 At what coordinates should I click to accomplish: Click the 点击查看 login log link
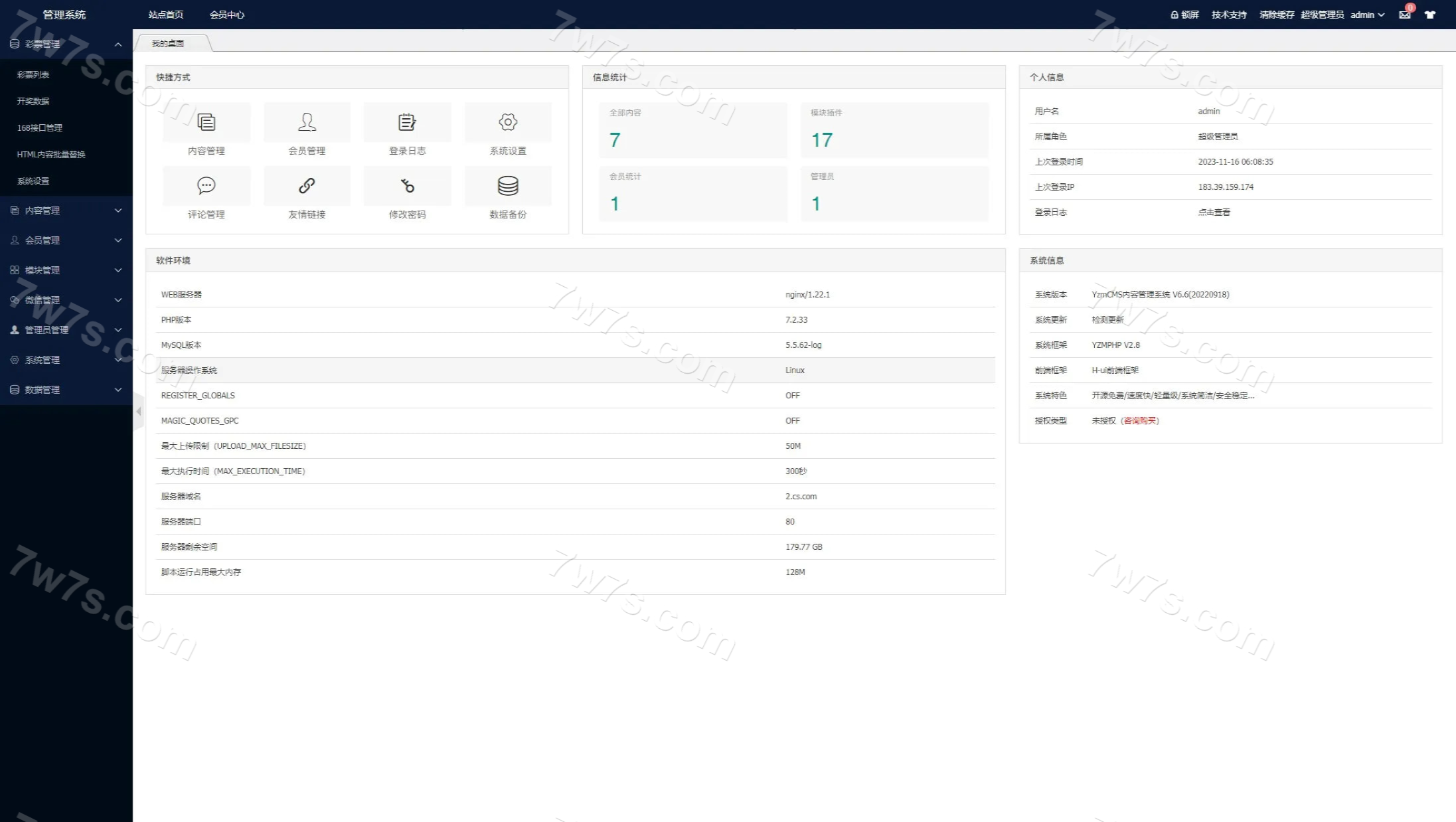coord(1214,212)
